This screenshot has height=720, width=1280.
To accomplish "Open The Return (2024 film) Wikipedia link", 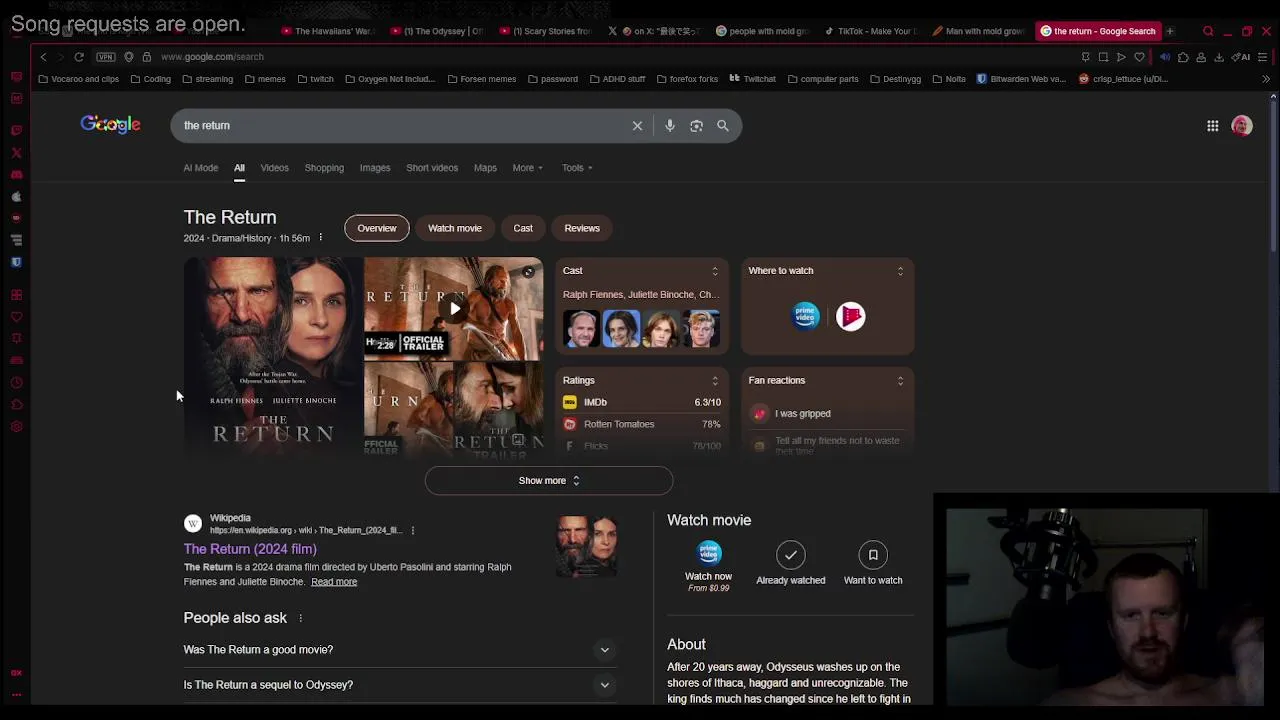I will [x=250, y=549].
